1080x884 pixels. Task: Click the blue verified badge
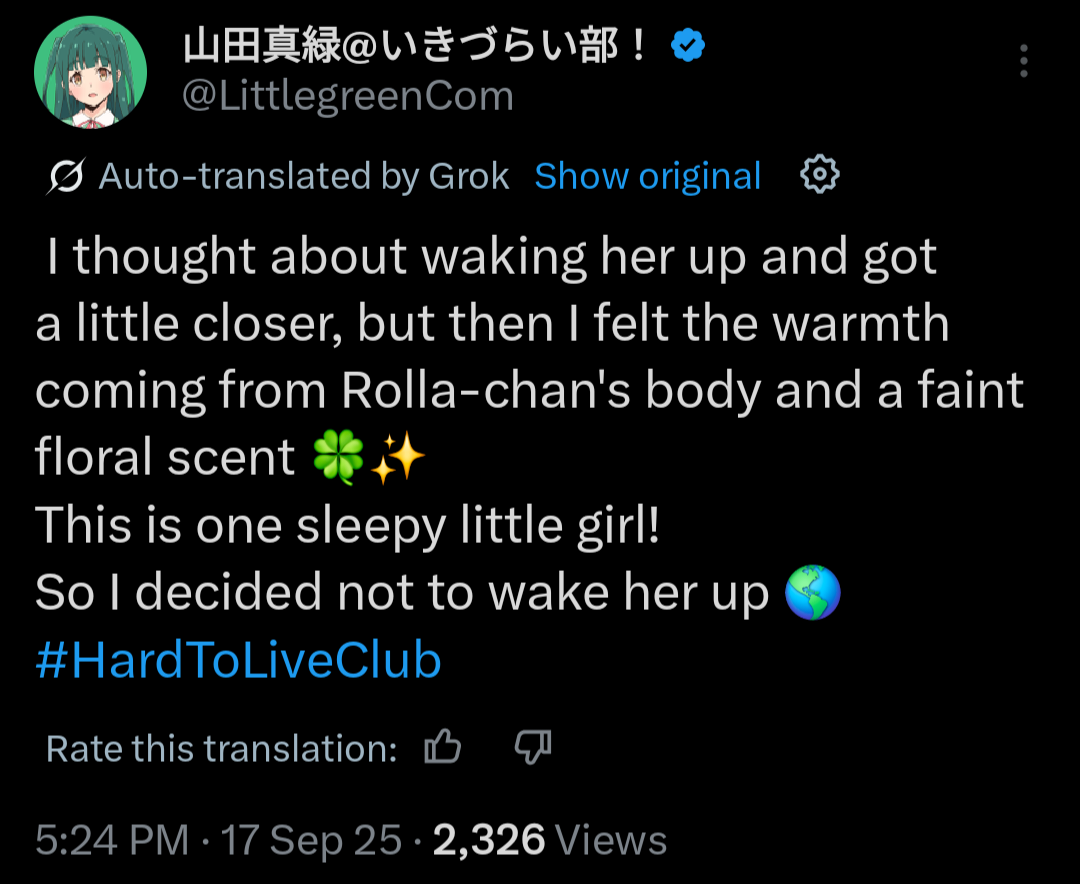[x=688, y=46]
